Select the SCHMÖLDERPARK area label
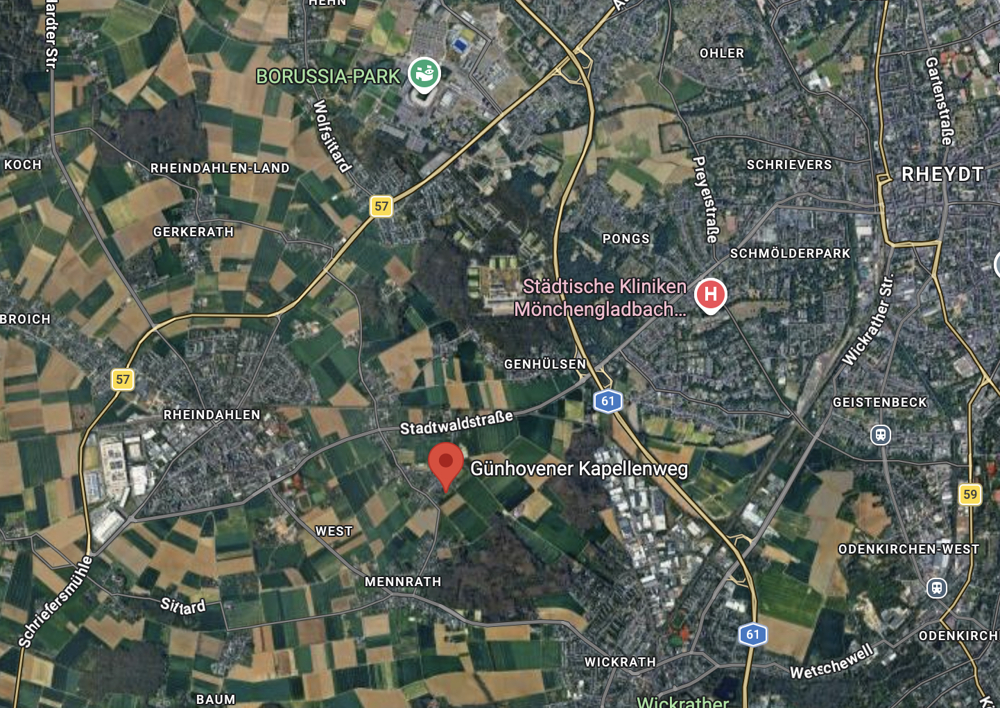1000x708 pixels. pos(790,254)
